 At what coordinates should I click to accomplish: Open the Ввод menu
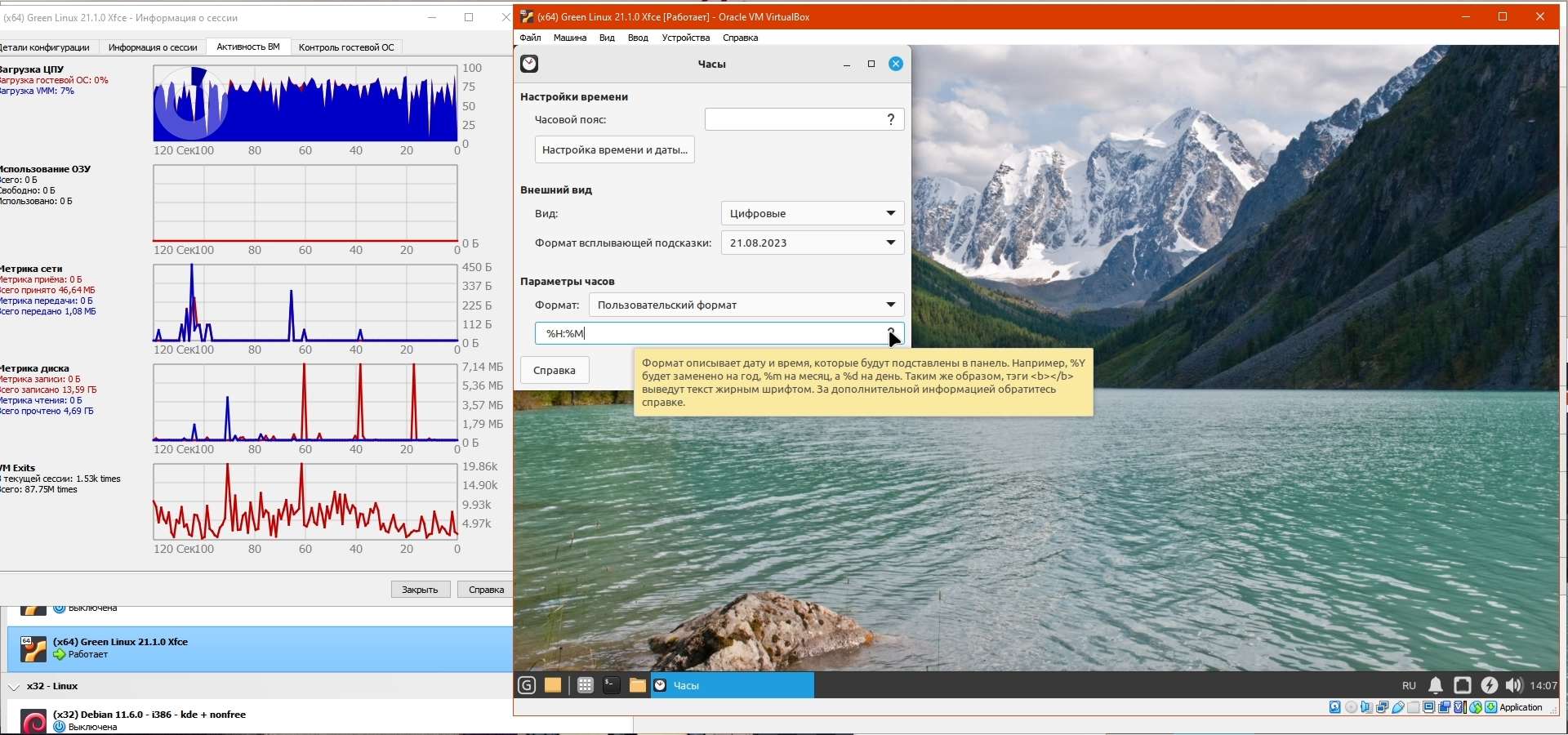(638, 38)
